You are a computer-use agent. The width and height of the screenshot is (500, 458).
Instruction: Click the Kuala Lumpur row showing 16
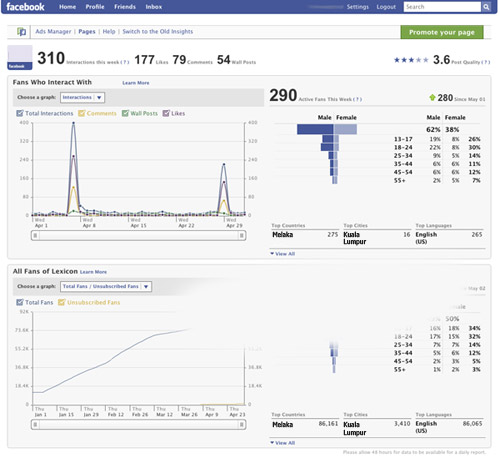(x=377, y=238)
